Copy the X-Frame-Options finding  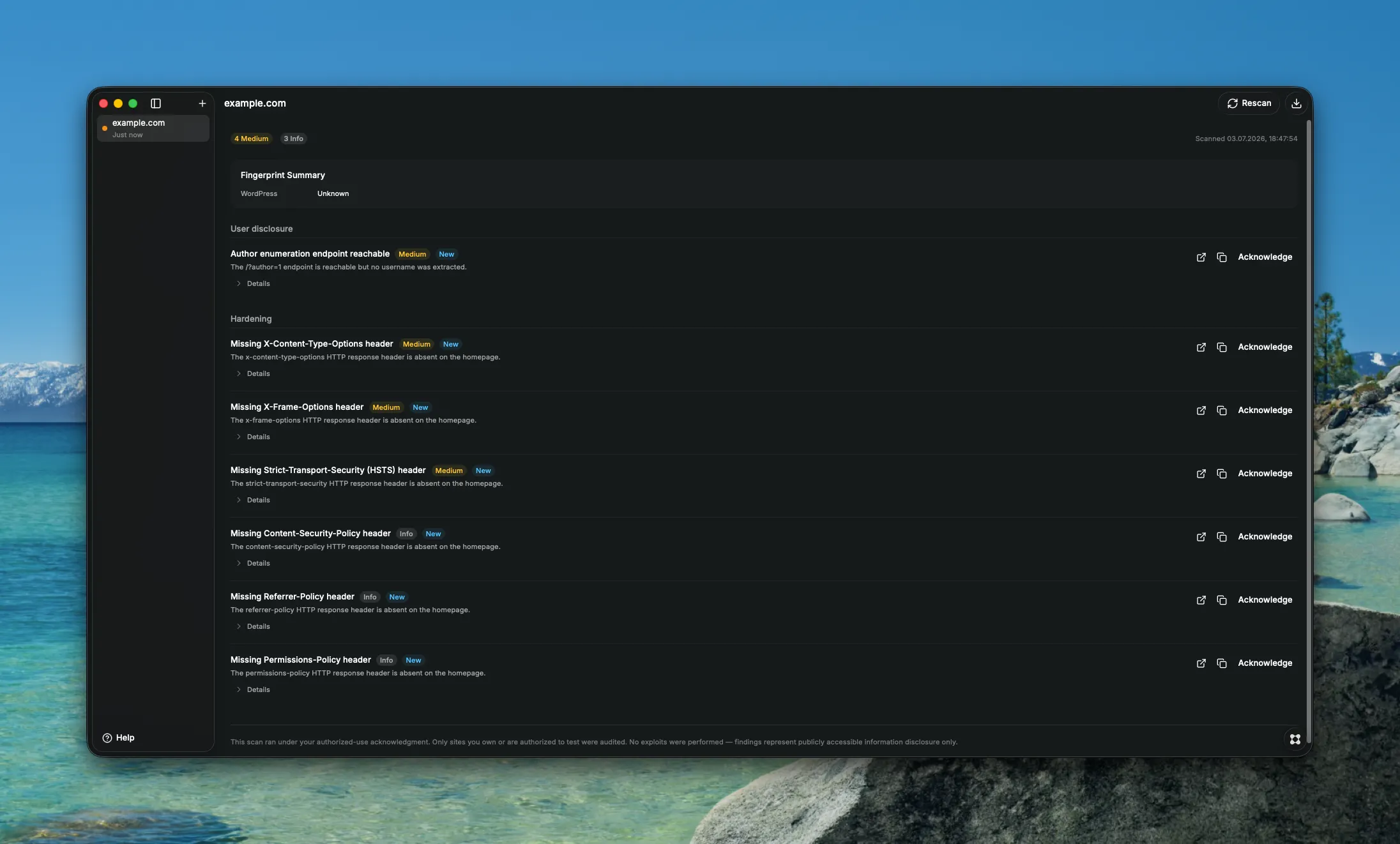pos(1222,411)
